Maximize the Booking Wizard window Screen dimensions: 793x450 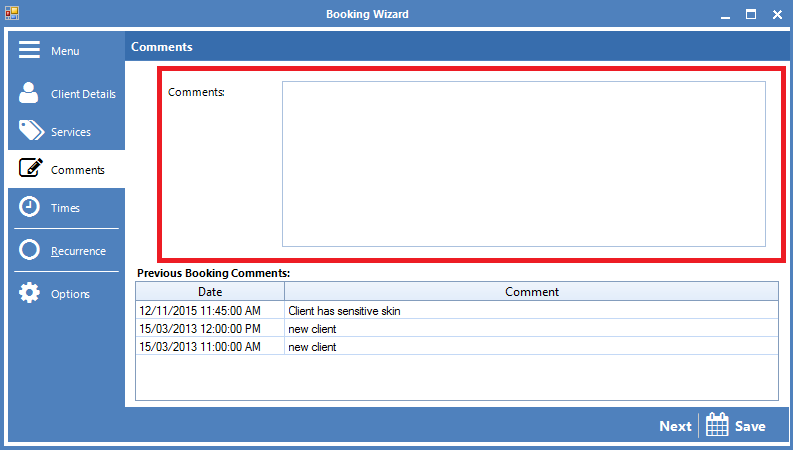tap(750, 14)
